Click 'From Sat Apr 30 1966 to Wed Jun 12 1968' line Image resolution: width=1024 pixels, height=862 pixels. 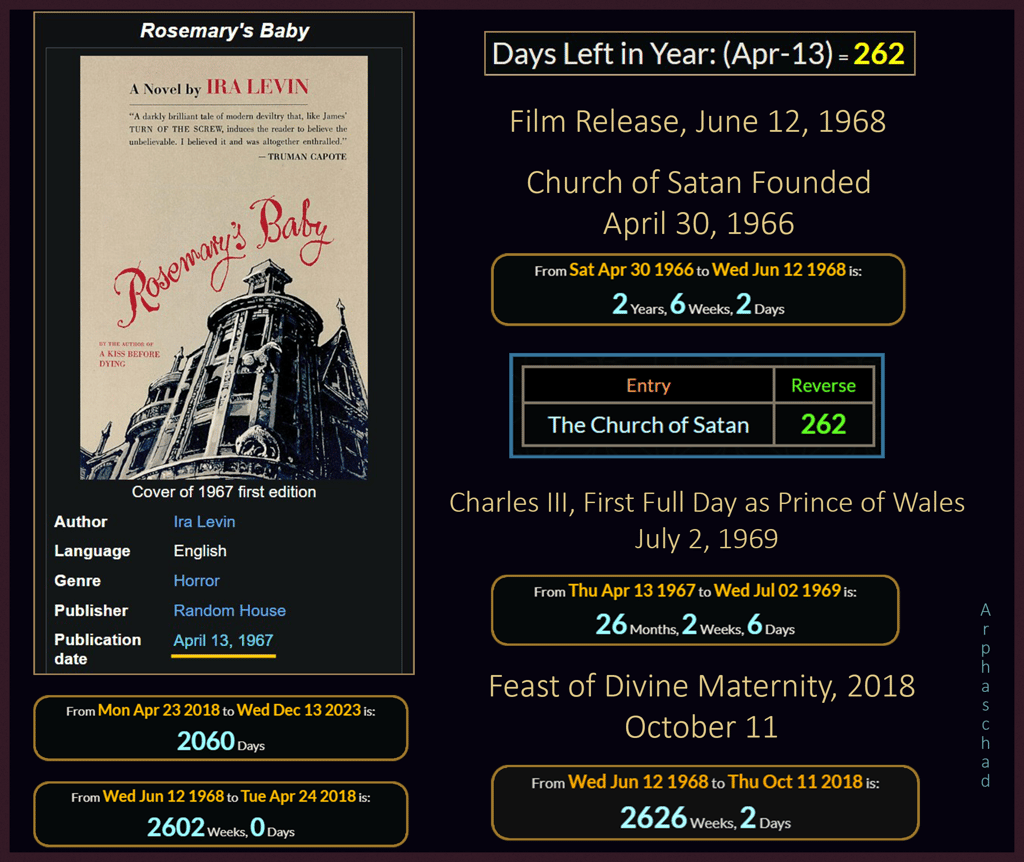tap(698, 270)
